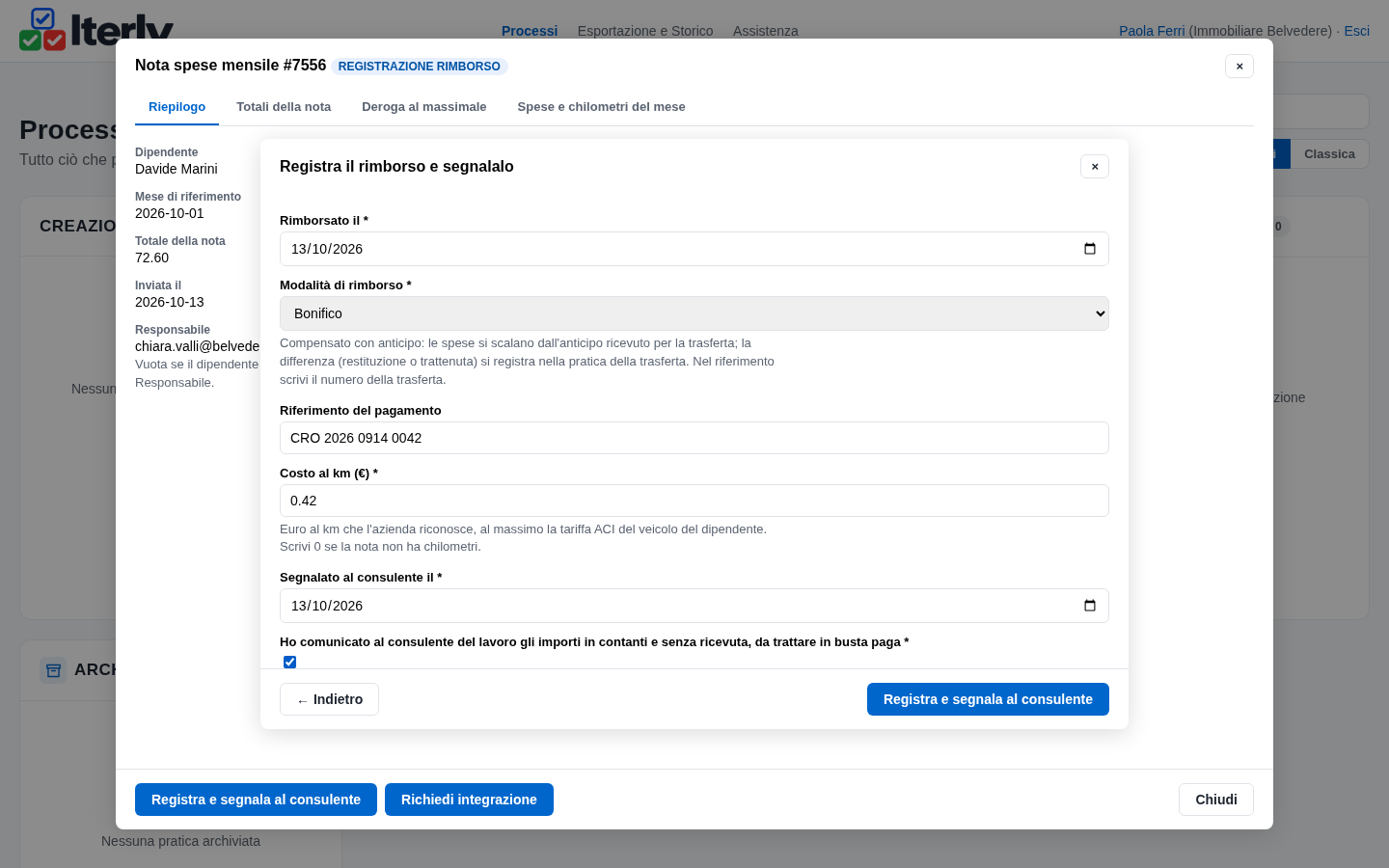Click the Esci logout link
Viewport: 1389px width, 868px height.
pos(1357,31)
